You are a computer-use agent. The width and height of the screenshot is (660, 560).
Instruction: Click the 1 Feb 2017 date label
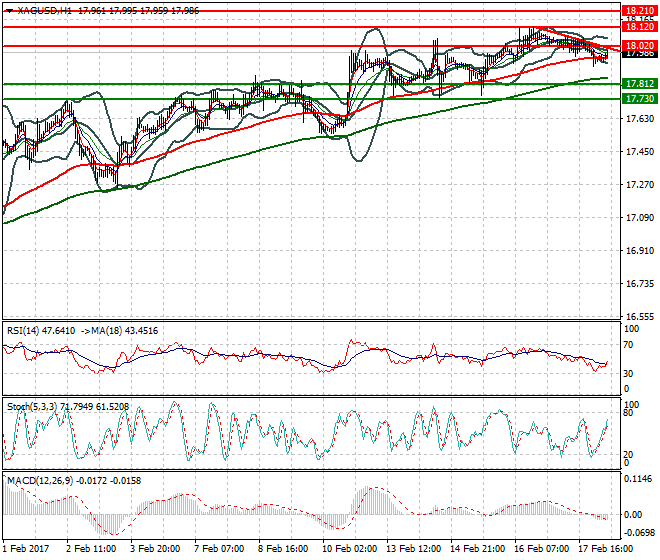coord(26,549)
